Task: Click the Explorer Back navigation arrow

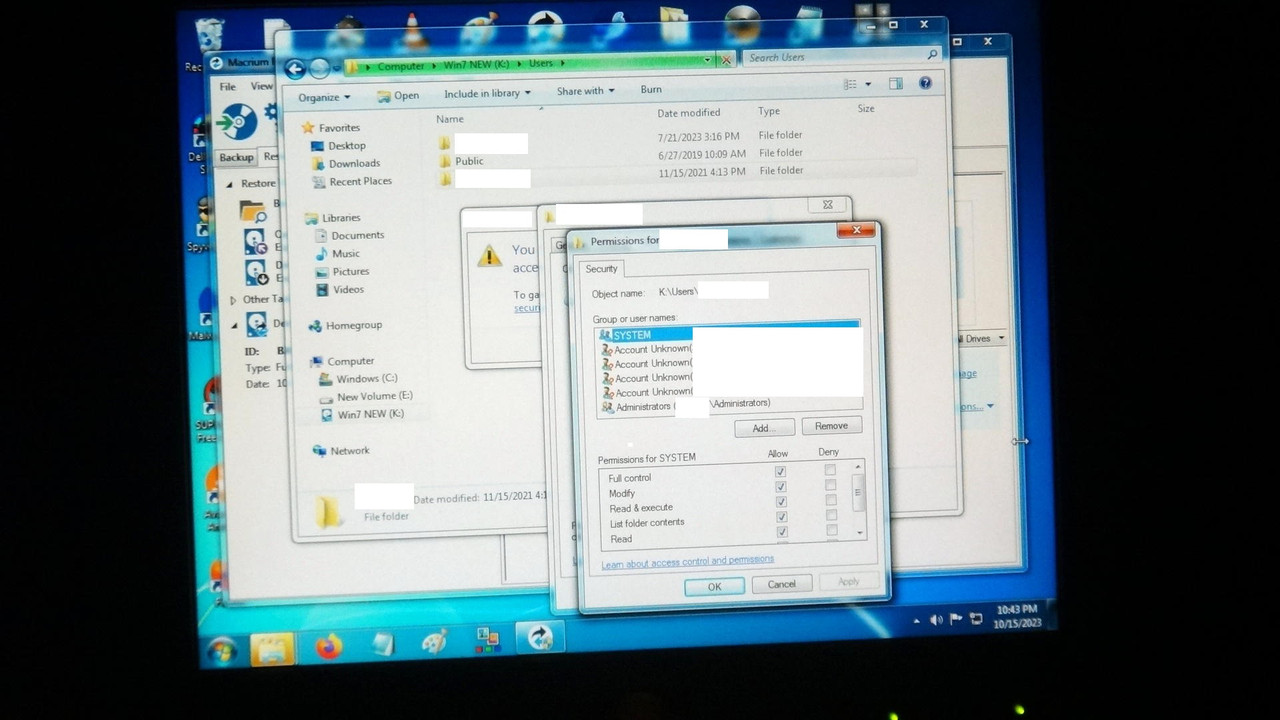Action: tap(295, 68)
